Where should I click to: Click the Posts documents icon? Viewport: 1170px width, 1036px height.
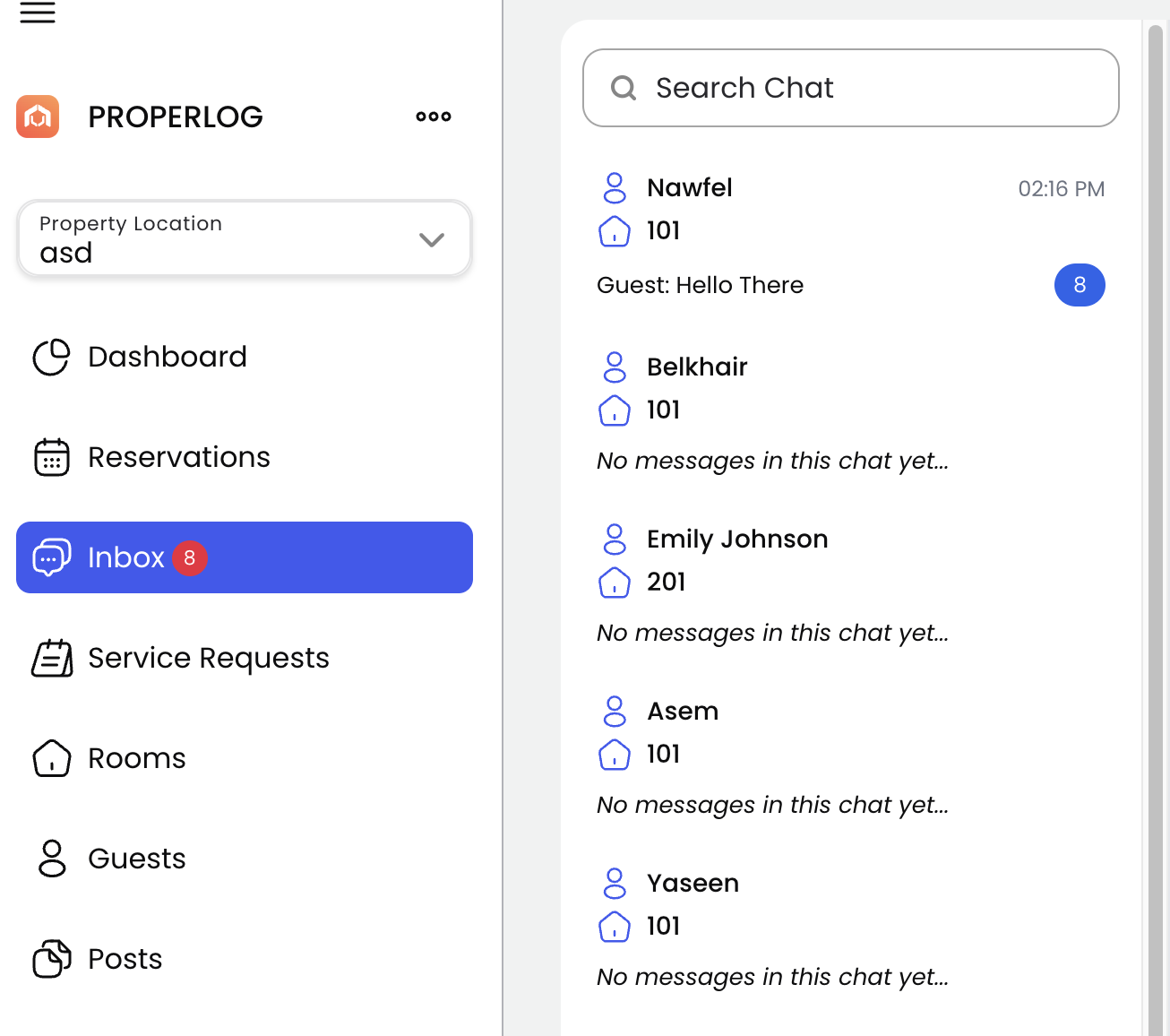point(52,959)
